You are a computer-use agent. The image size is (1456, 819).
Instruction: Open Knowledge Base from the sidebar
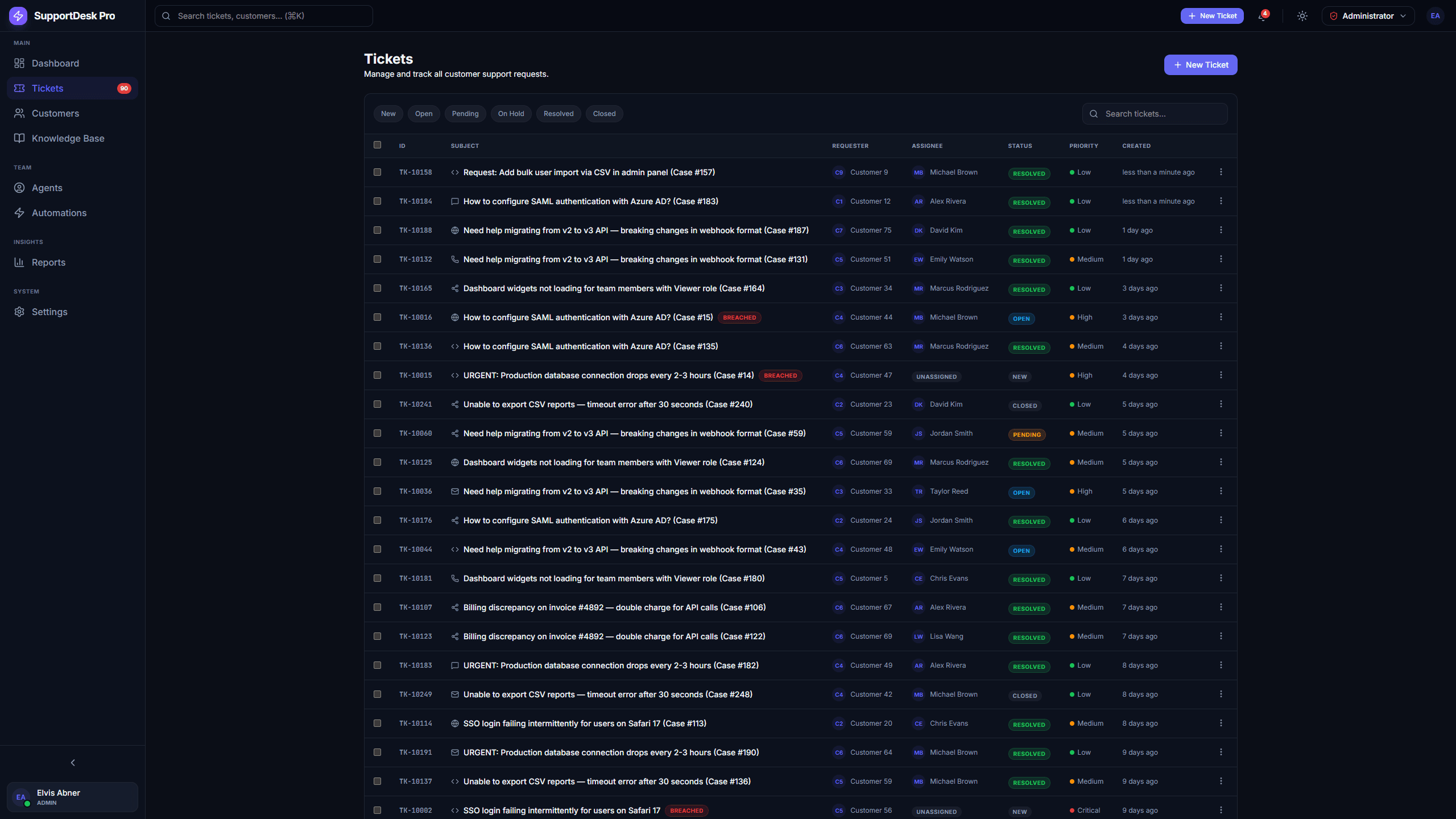[x=72, y=138]
